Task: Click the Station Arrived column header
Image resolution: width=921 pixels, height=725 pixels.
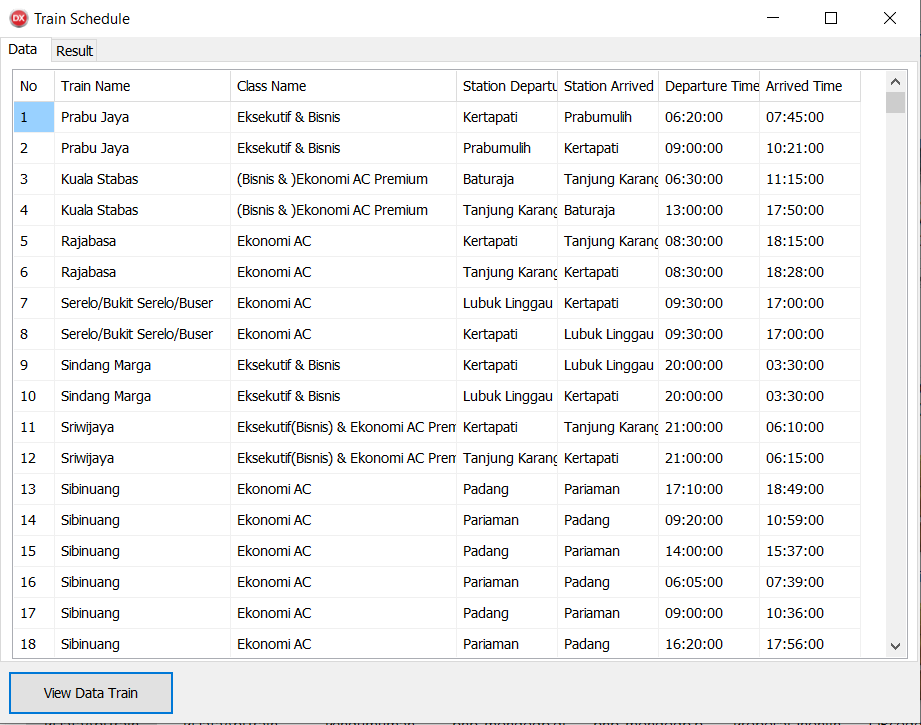Action: [607, 86]
